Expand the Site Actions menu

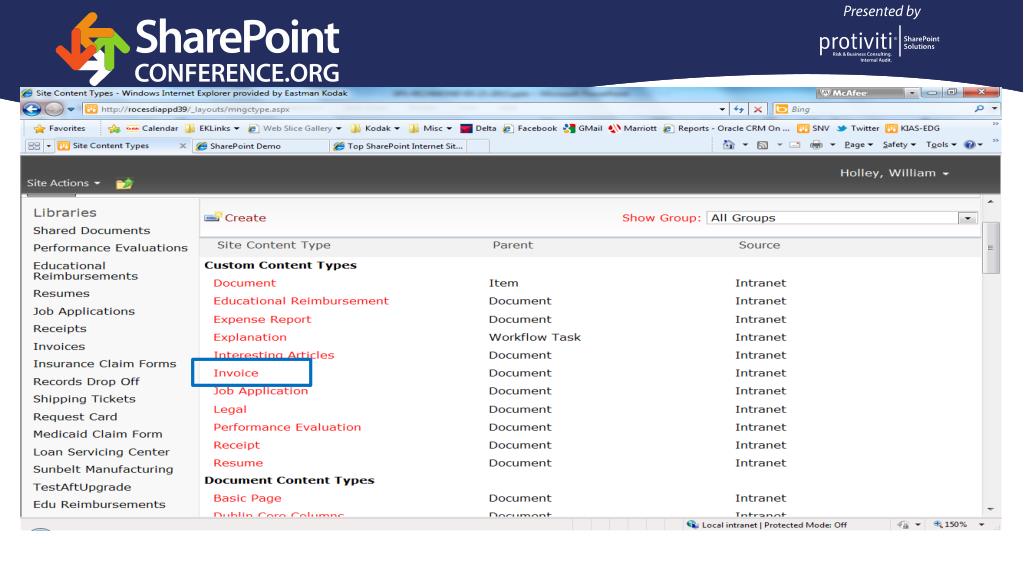click(63, 184)
